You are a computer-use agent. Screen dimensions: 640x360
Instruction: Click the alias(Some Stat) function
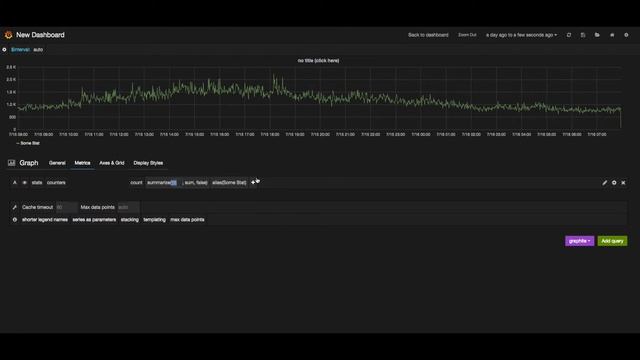[229, 183]
